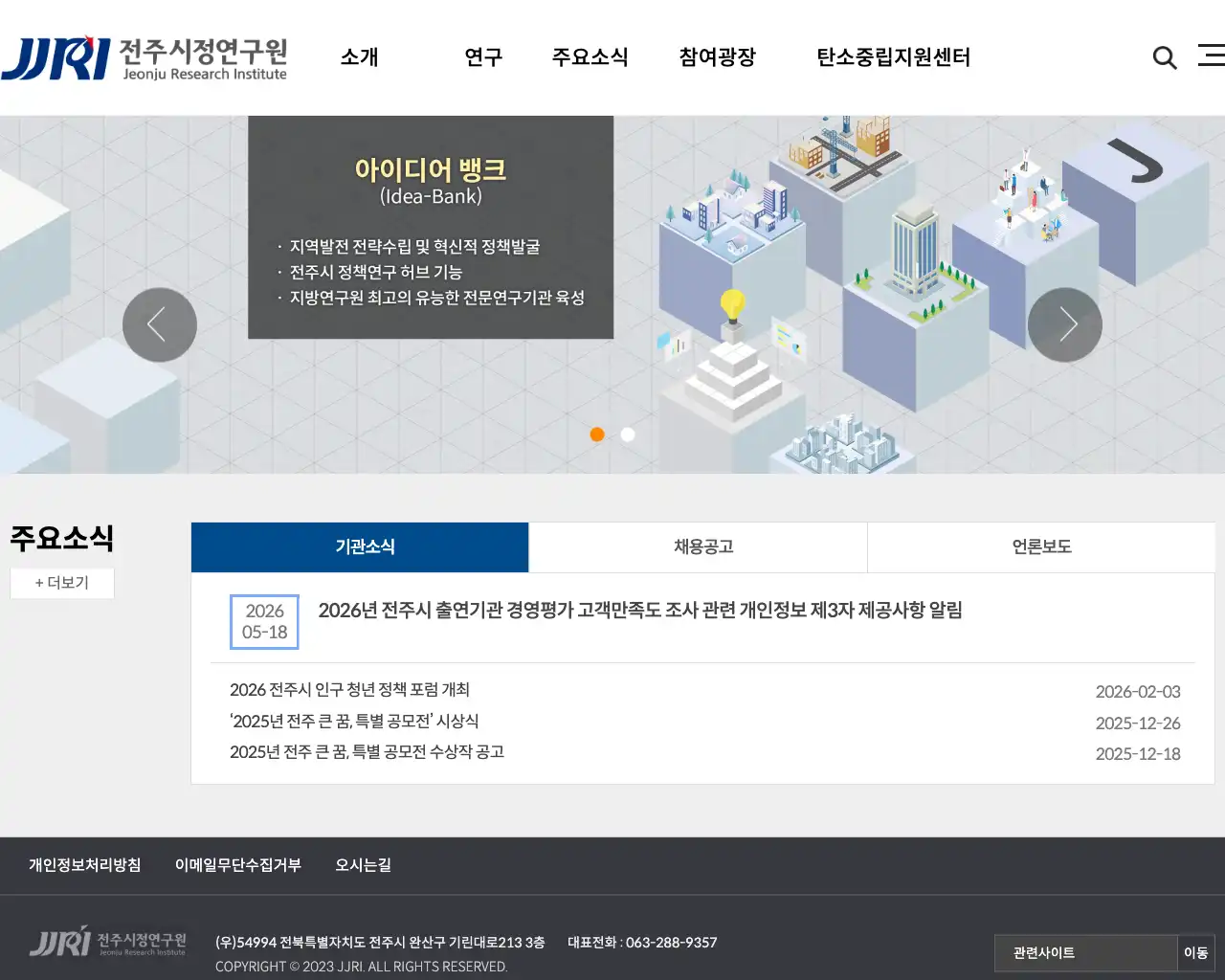Screen dimensions: 1225x980
Task: Click the 대표전화 063-288-9357 text
Action: tap(642, 943)
